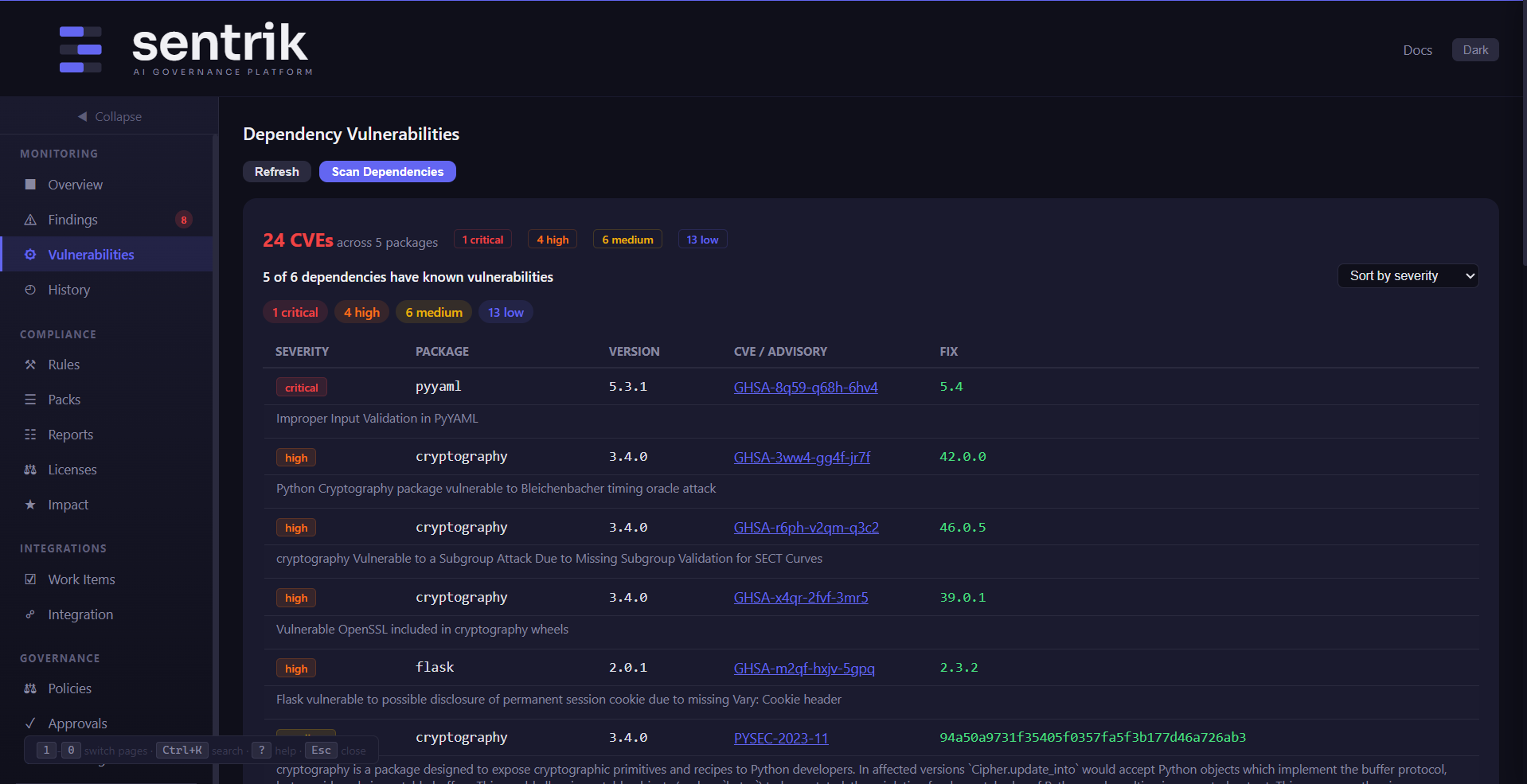Collapse the sidebar
The height and width of the screenshot is (784, 1527).
pos(109,116)
